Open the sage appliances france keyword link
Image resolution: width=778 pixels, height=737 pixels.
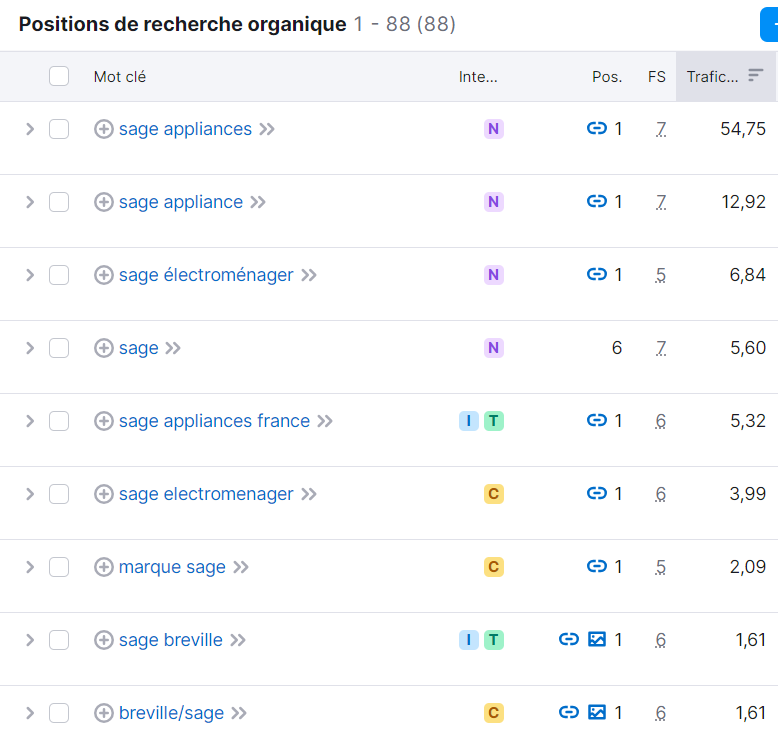tap(214, 421)
